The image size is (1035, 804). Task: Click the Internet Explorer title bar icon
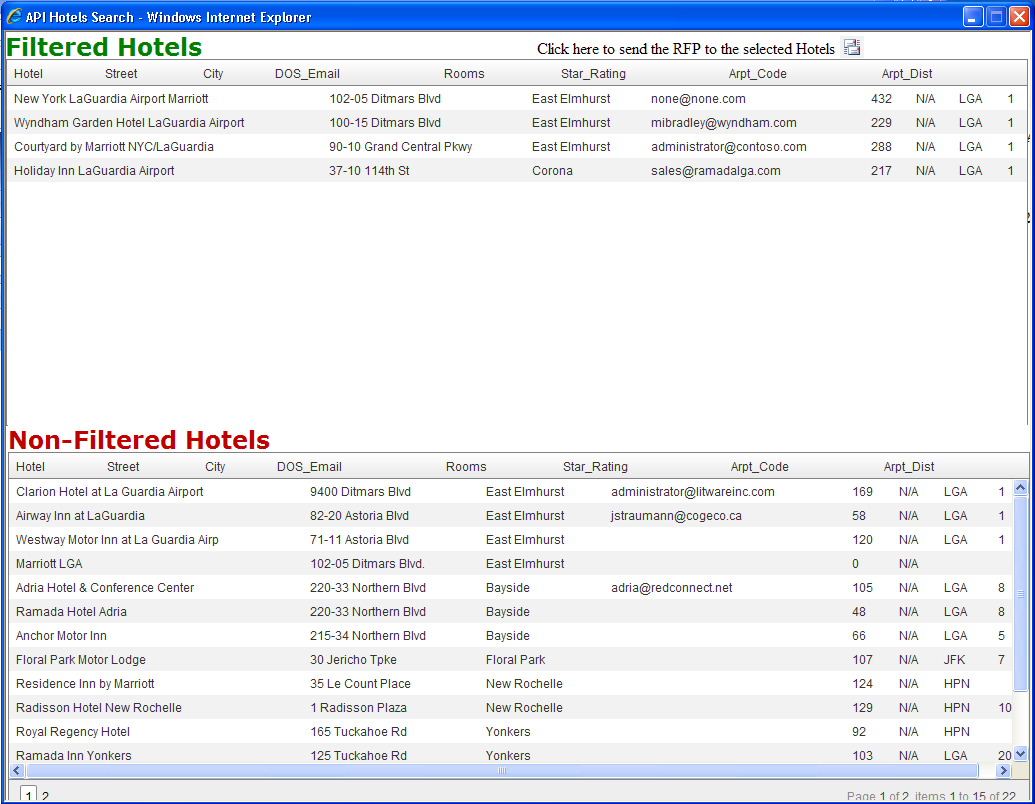click(x=14, y=17)
